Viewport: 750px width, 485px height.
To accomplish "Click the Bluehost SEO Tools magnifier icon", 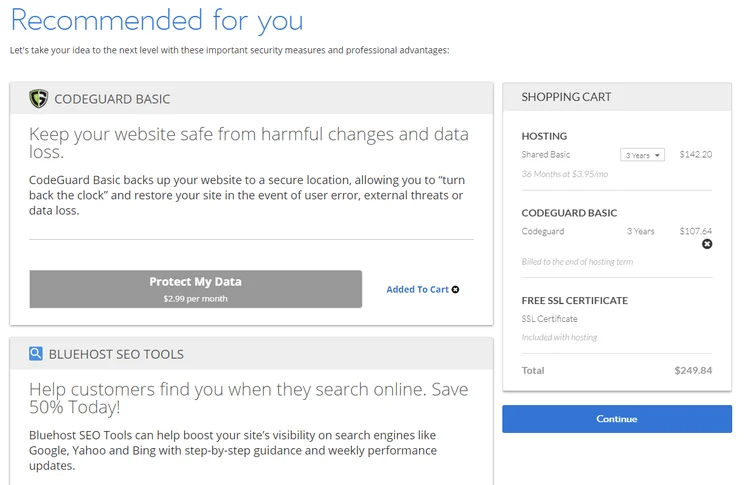I will (36, 353).
